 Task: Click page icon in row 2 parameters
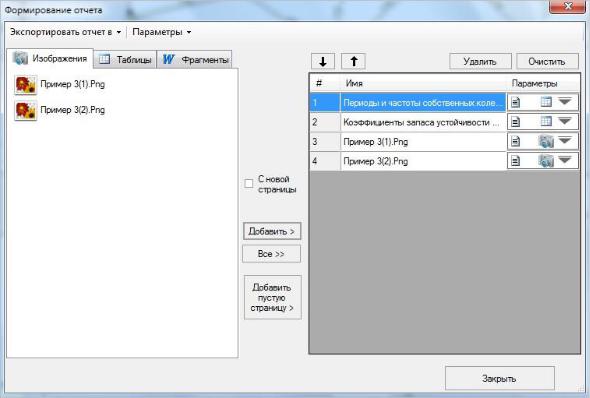[515, 122]
